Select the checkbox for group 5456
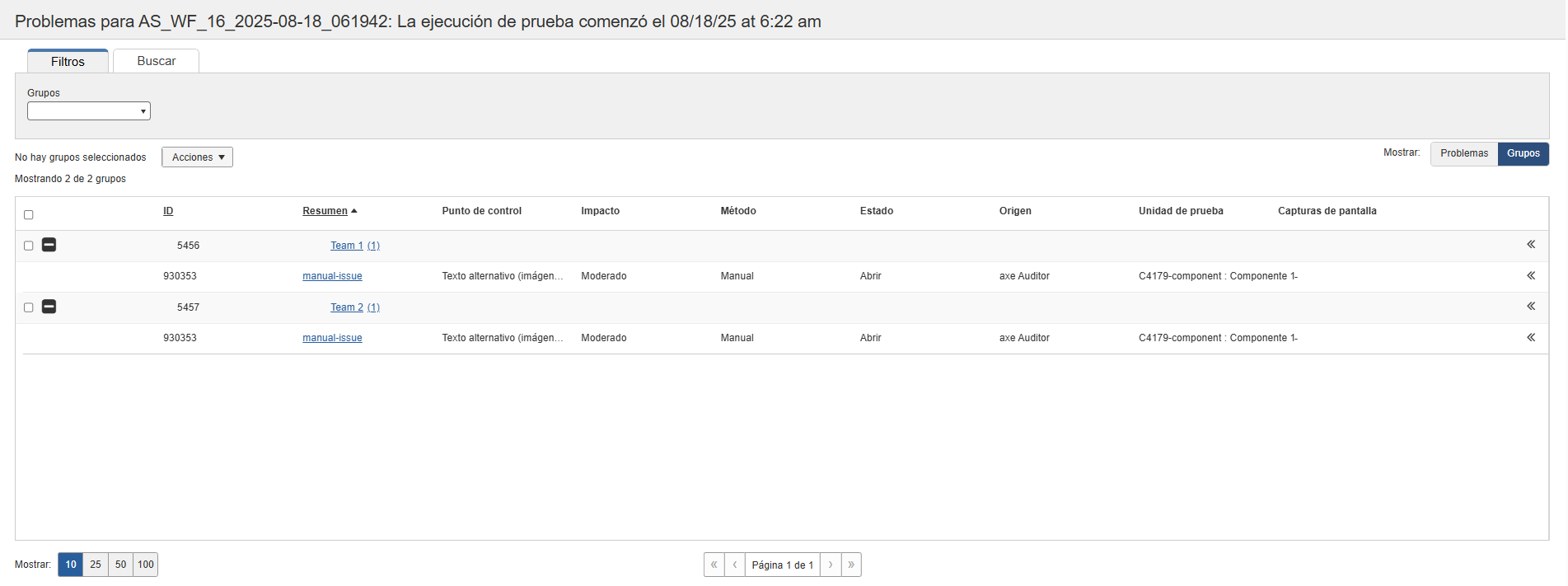Viewport: 1568px width, 586px height. coord(29,246)
